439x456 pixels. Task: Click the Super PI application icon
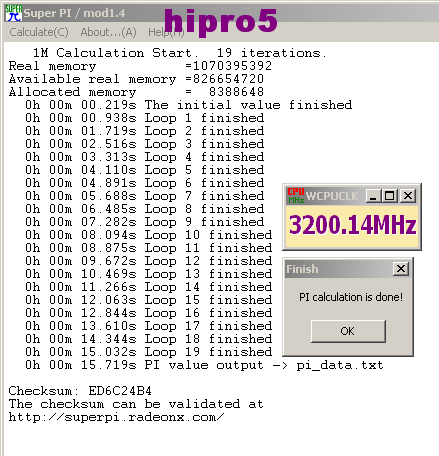13,13
